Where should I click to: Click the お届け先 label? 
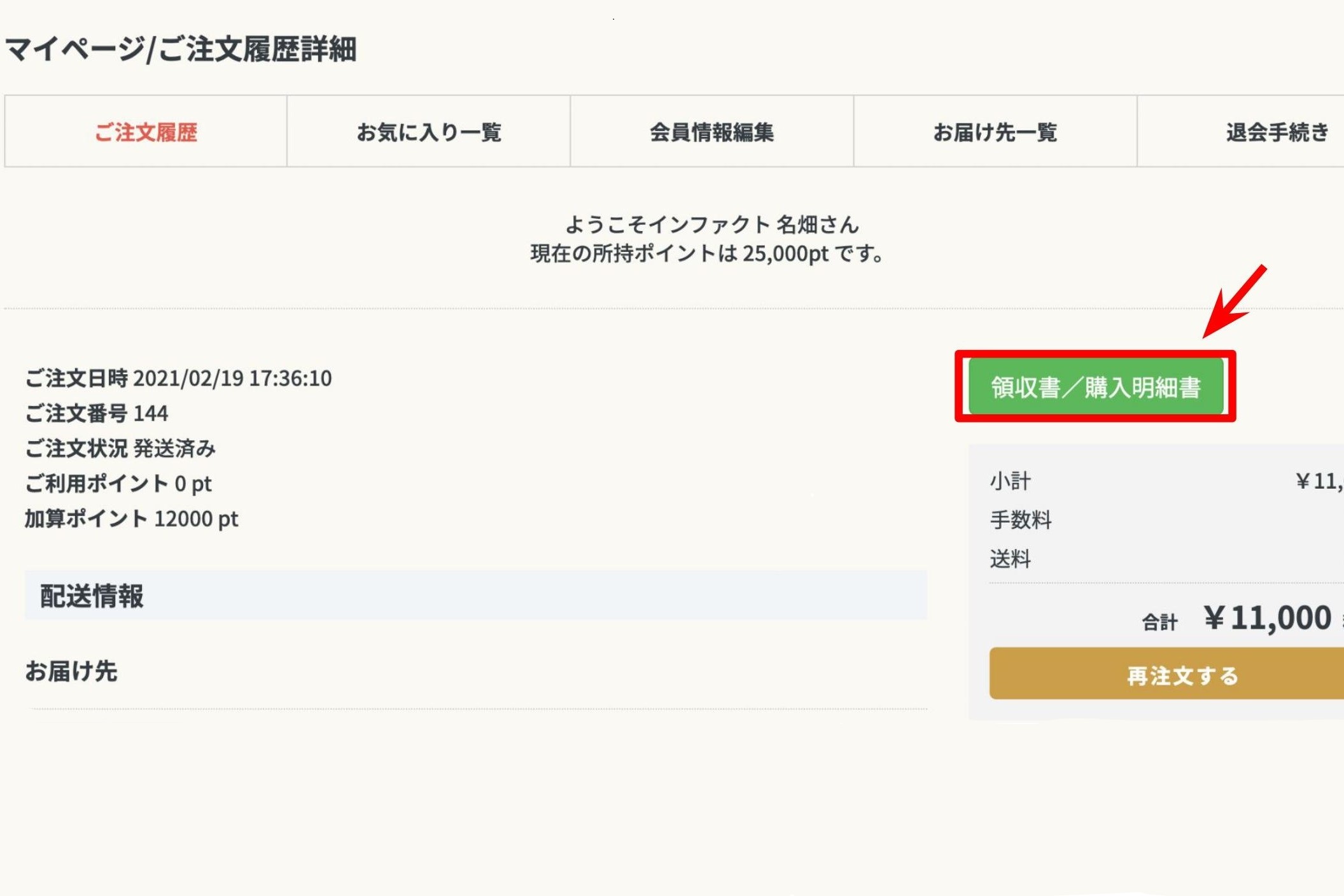(x=71, y=671)
